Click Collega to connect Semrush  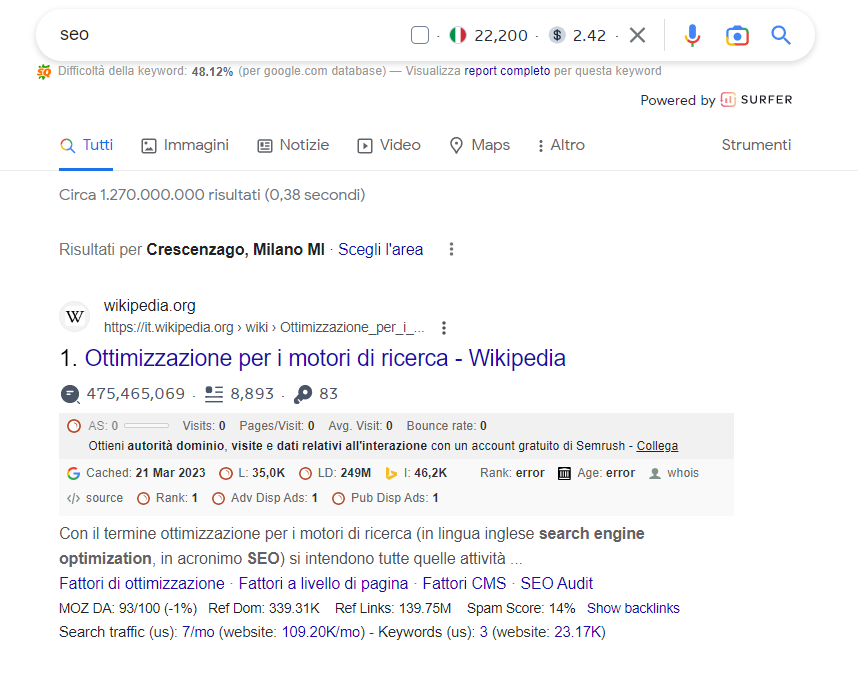coord(657,446)
